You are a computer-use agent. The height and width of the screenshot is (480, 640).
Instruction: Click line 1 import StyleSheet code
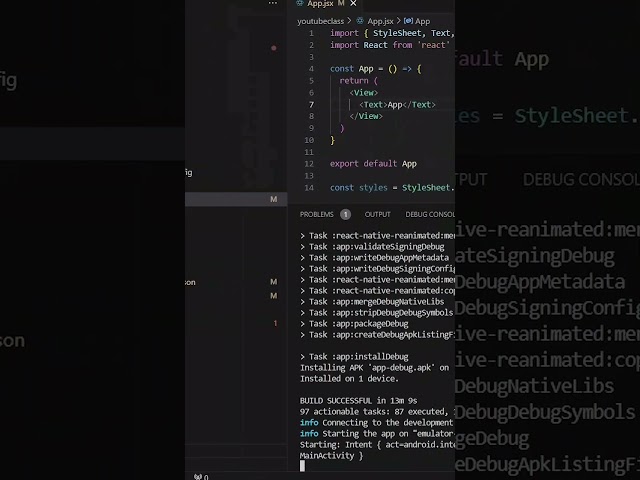(x=392, y=33)
